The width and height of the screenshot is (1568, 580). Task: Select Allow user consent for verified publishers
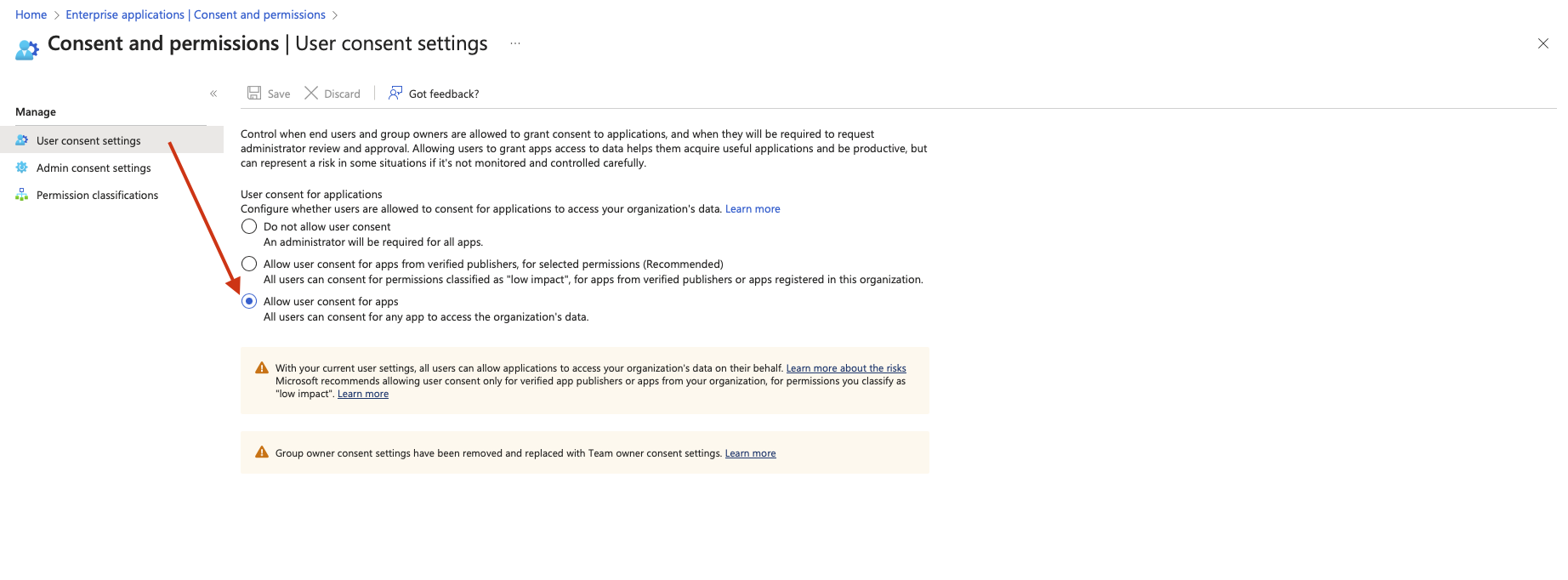pyautogui.click(x=249, y=264)
